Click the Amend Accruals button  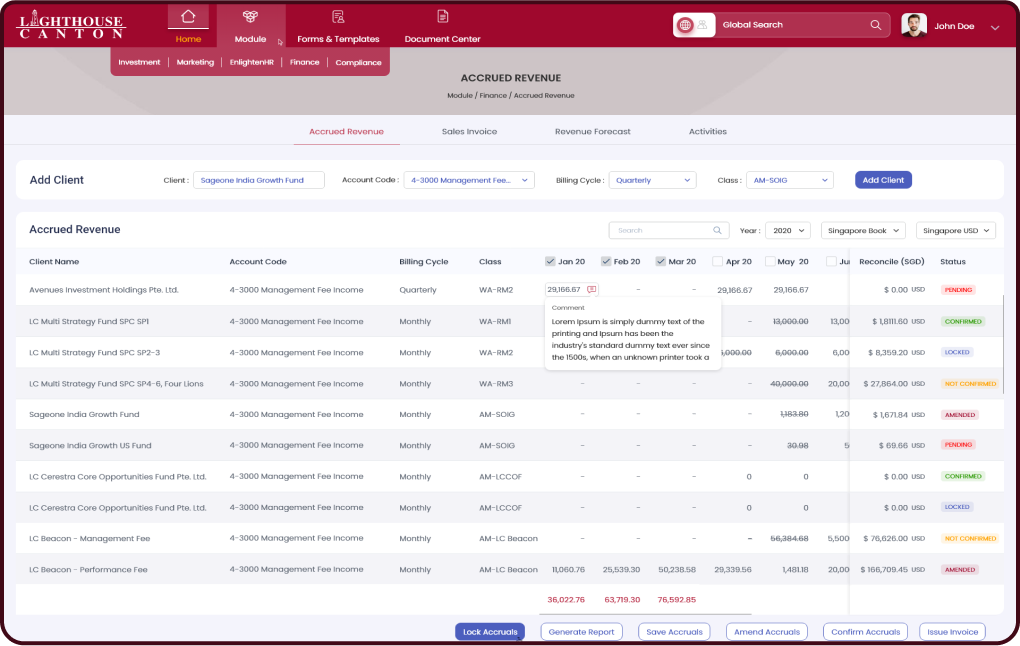pyautogui.click(x=767, y=632)
